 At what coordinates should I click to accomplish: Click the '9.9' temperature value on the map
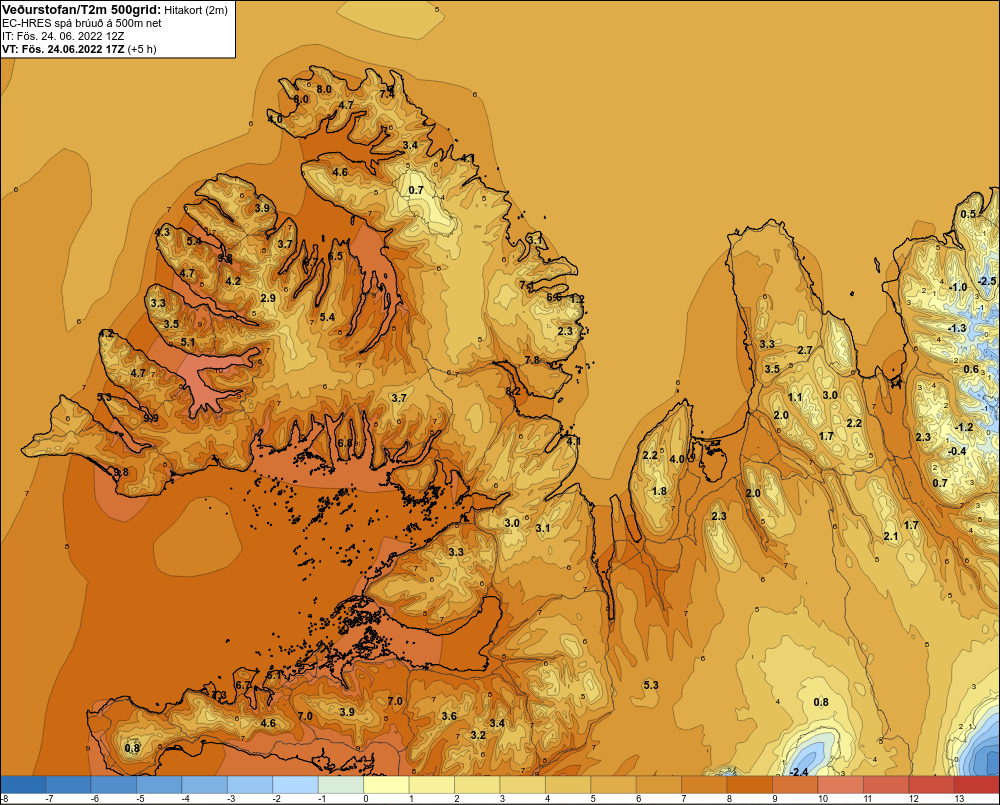tap(151, 418)
